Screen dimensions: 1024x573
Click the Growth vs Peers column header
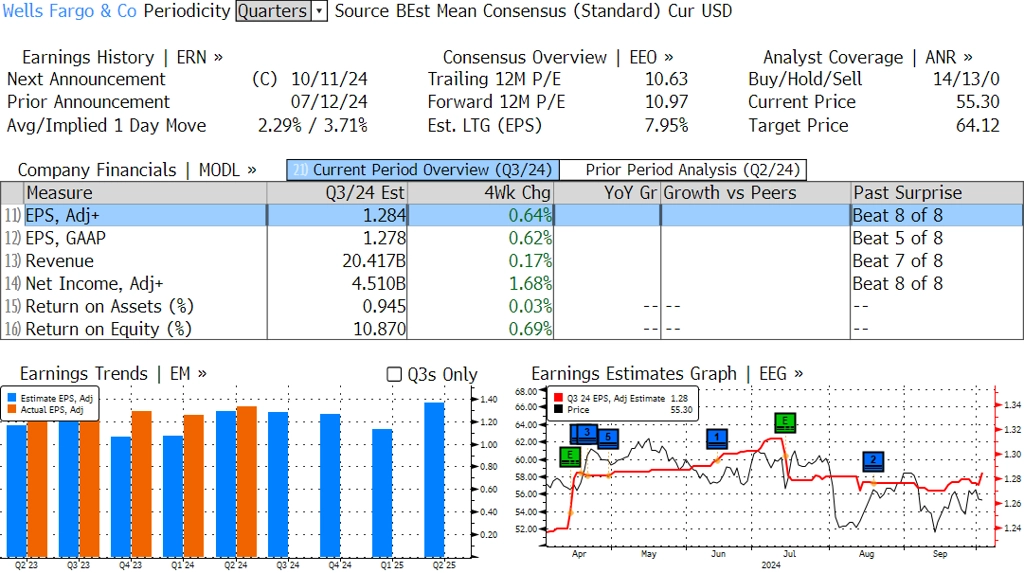[x=756, y=193]
